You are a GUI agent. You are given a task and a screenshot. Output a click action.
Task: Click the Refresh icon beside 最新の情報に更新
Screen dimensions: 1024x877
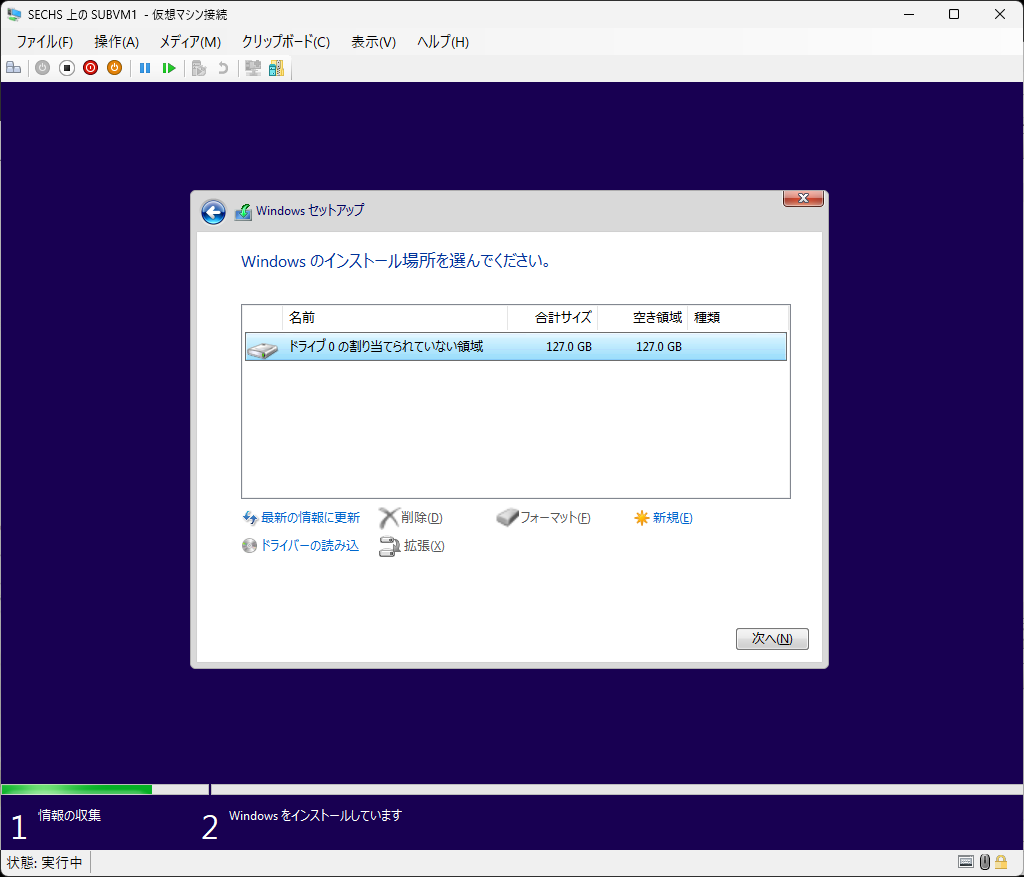tap(249, 518)
